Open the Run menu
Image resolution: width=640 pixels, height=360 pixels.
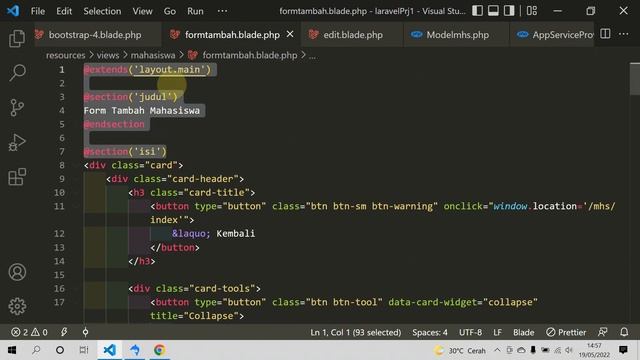click(x=195, y=11)
